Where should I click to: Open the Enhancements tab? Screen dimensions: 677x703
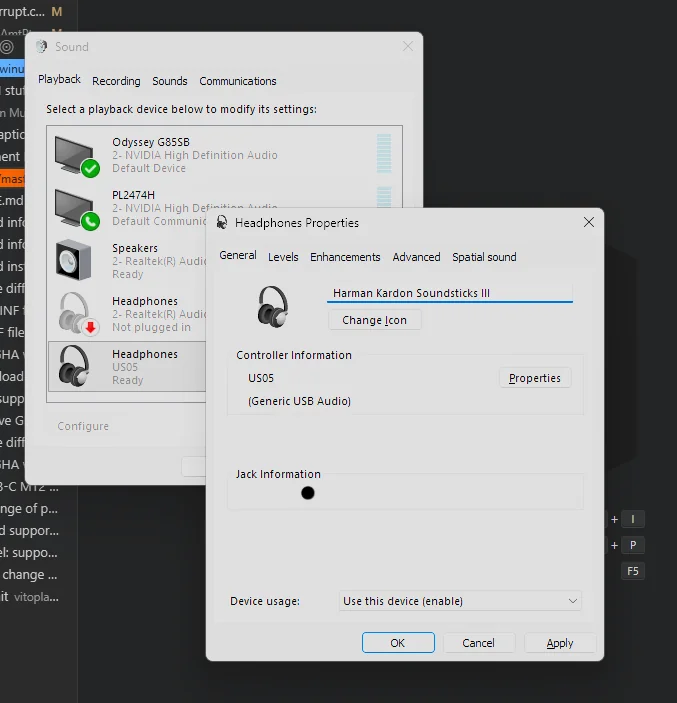[345, 257]
